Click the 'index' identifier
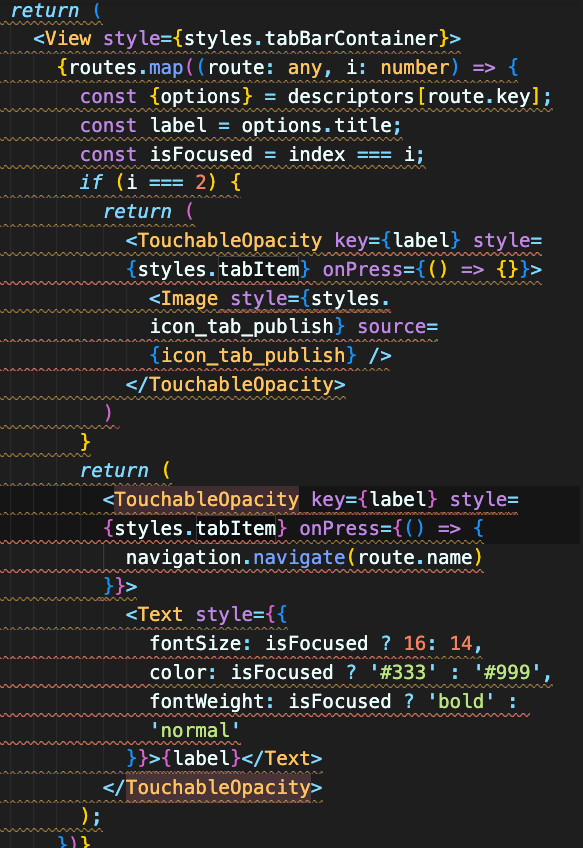 317,155
